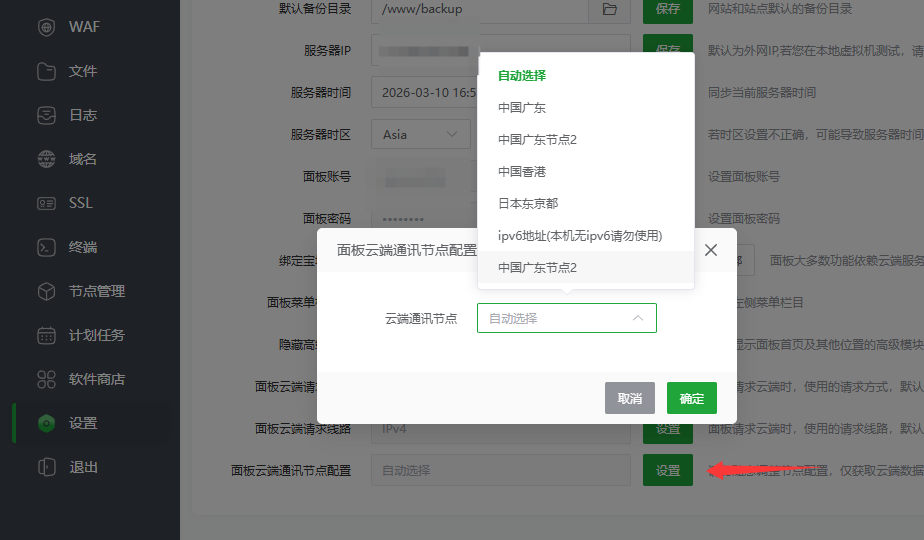Open the 终端 terminal icon
Image resolution: width=924 pixels, height=540 pixels.
tap(46, 247)
